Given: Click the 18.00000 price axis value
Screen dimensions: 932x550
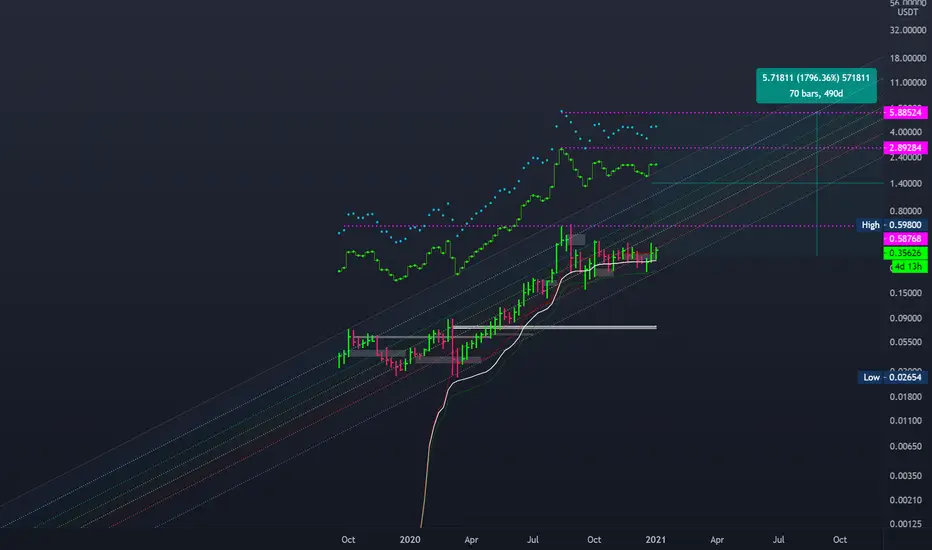Looking at the screenshot, I should tap(908, 58).
